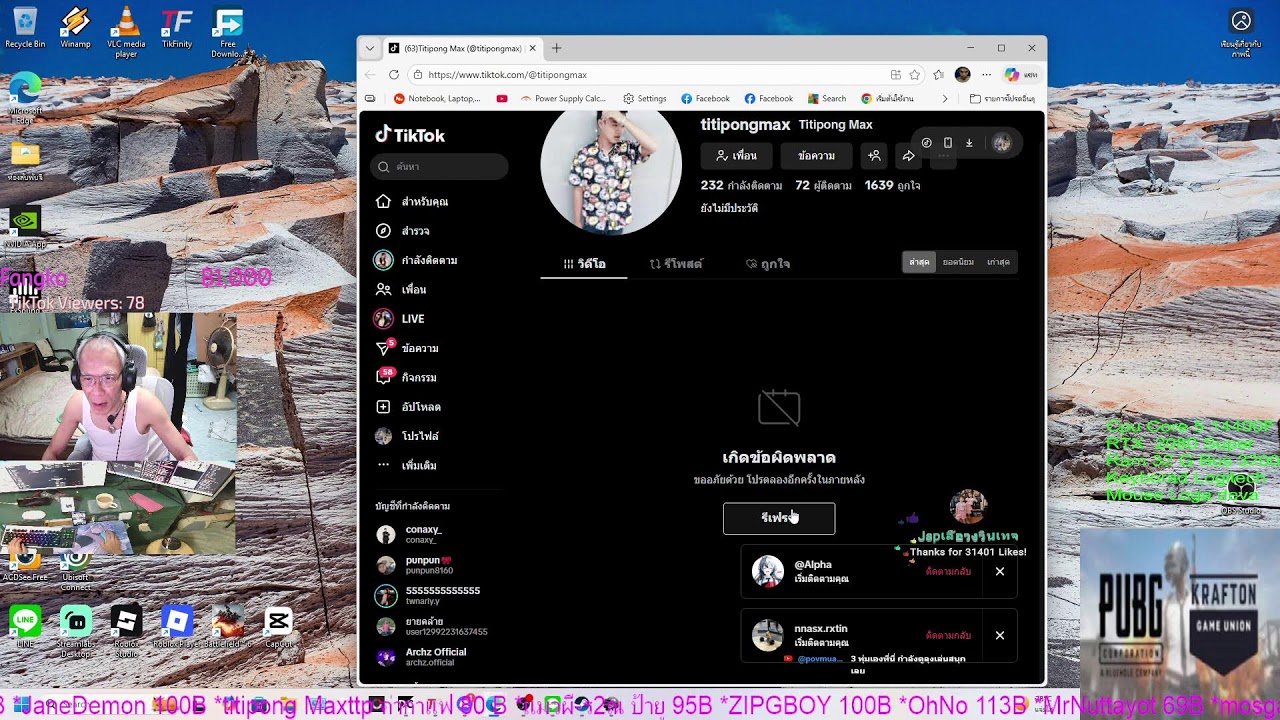Viewport: 1280px width, 720px height.
Task: Open the Recycle Bin desktop icon
Action: point(25,28)
